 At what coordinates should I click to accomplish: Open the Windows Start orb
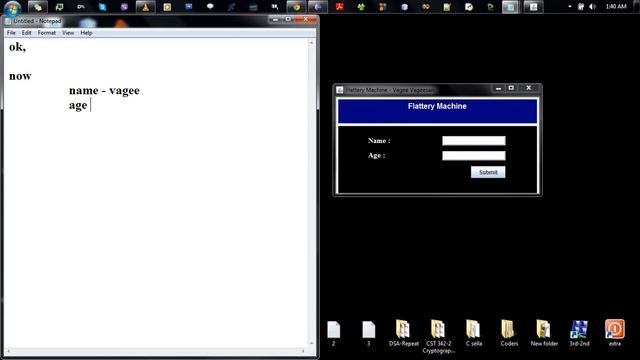pyautogui.click(x=12, y=7)
